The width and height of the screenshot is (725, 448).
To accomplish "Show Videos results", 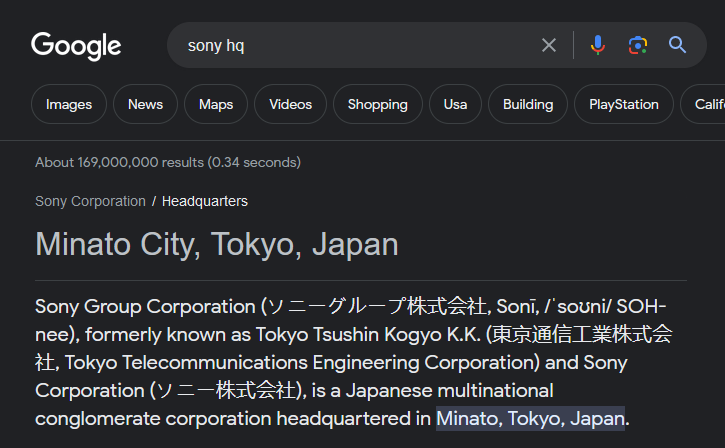I will tap(290, 104).
